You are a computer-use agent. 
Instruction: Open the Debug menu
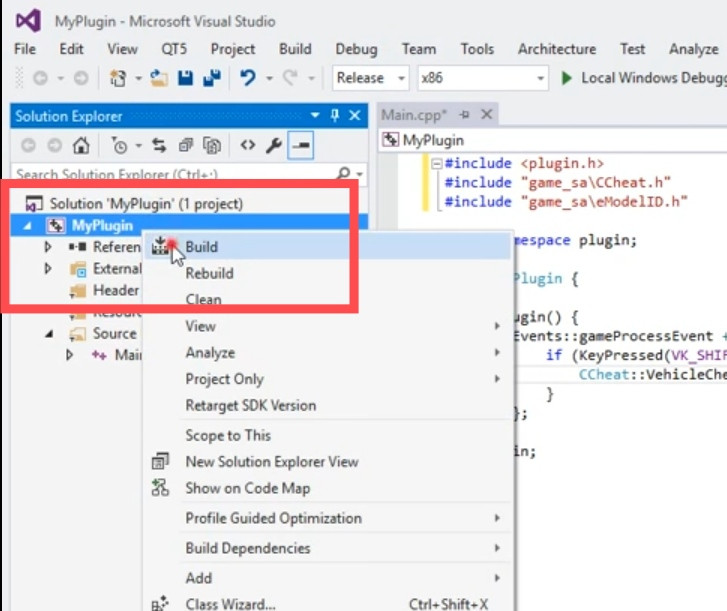click(x=357, y=49)
